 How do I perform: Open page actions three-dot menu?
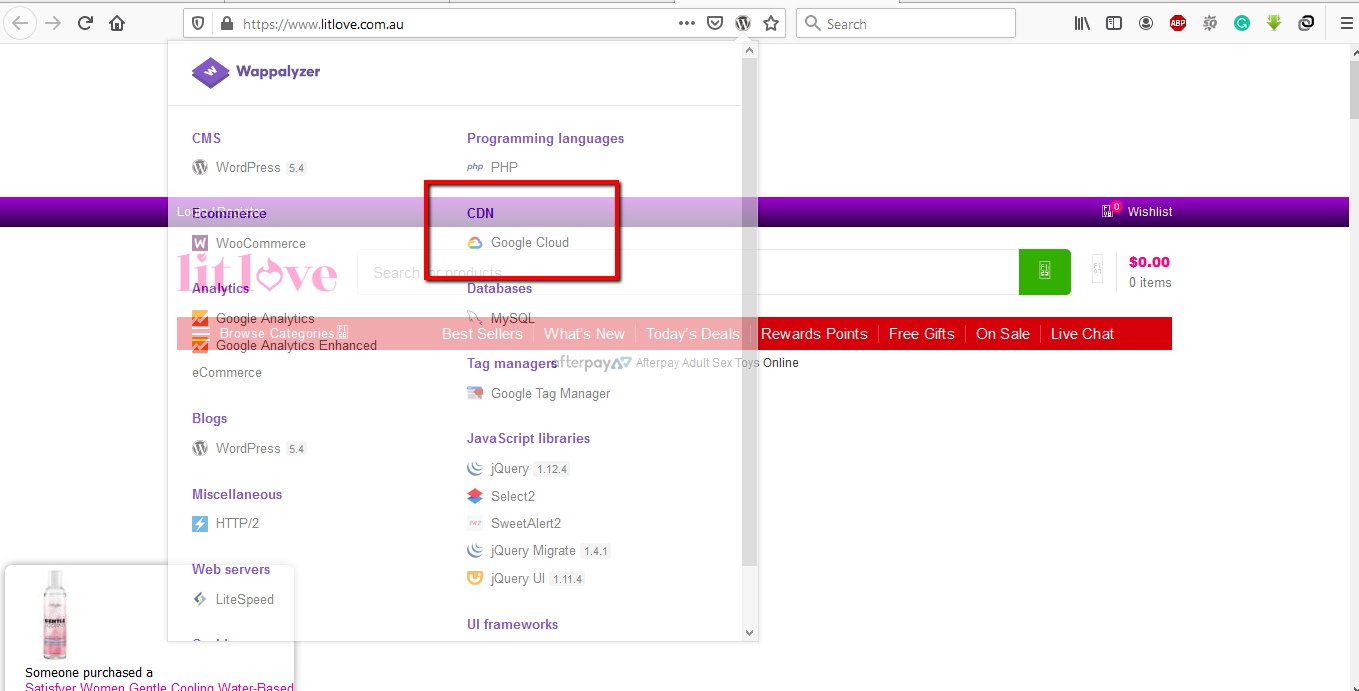pyautogui.click(x=687, y=23)
